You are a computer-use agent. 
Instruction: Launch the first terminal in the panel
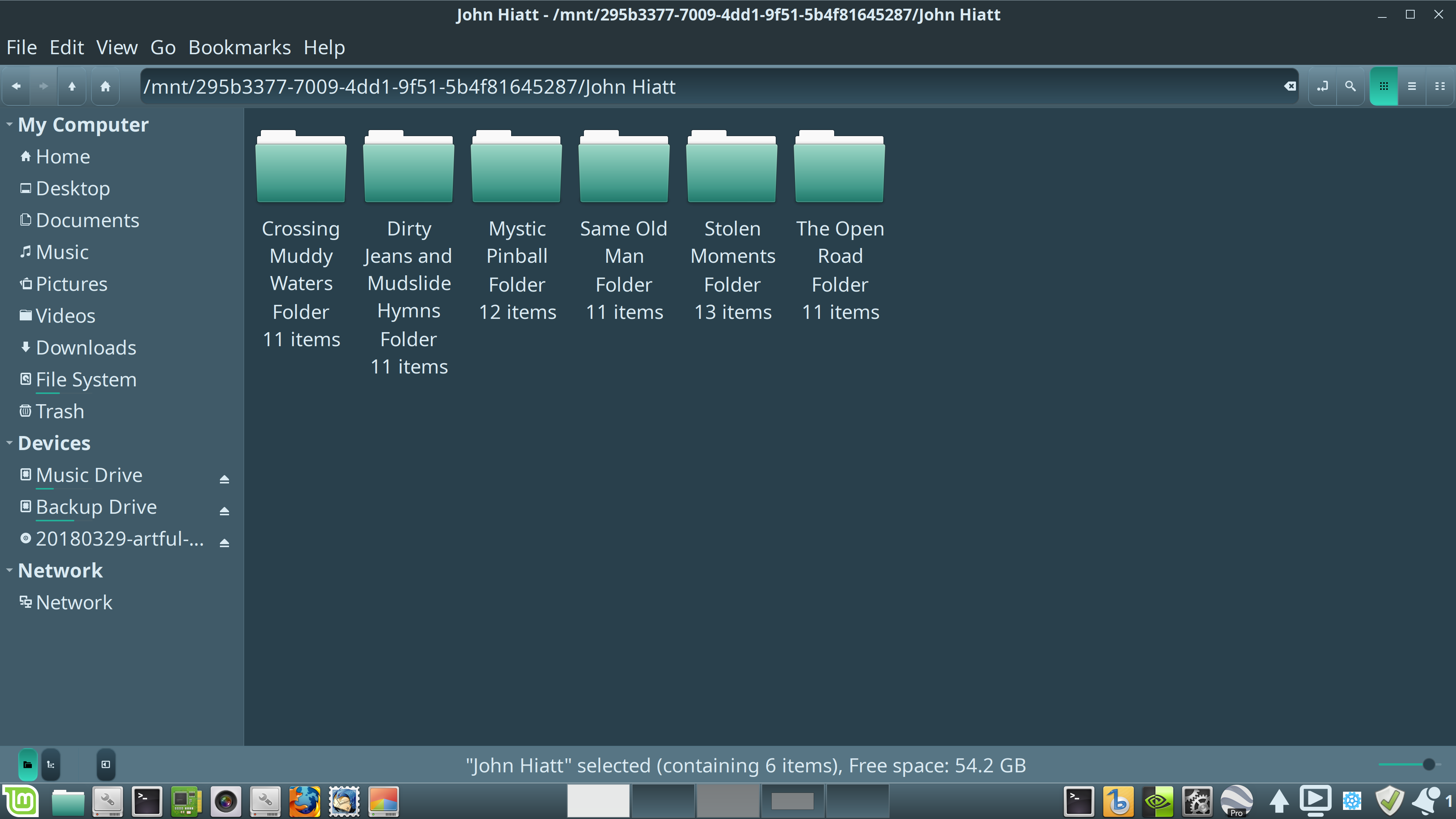[x=147, y=802]
